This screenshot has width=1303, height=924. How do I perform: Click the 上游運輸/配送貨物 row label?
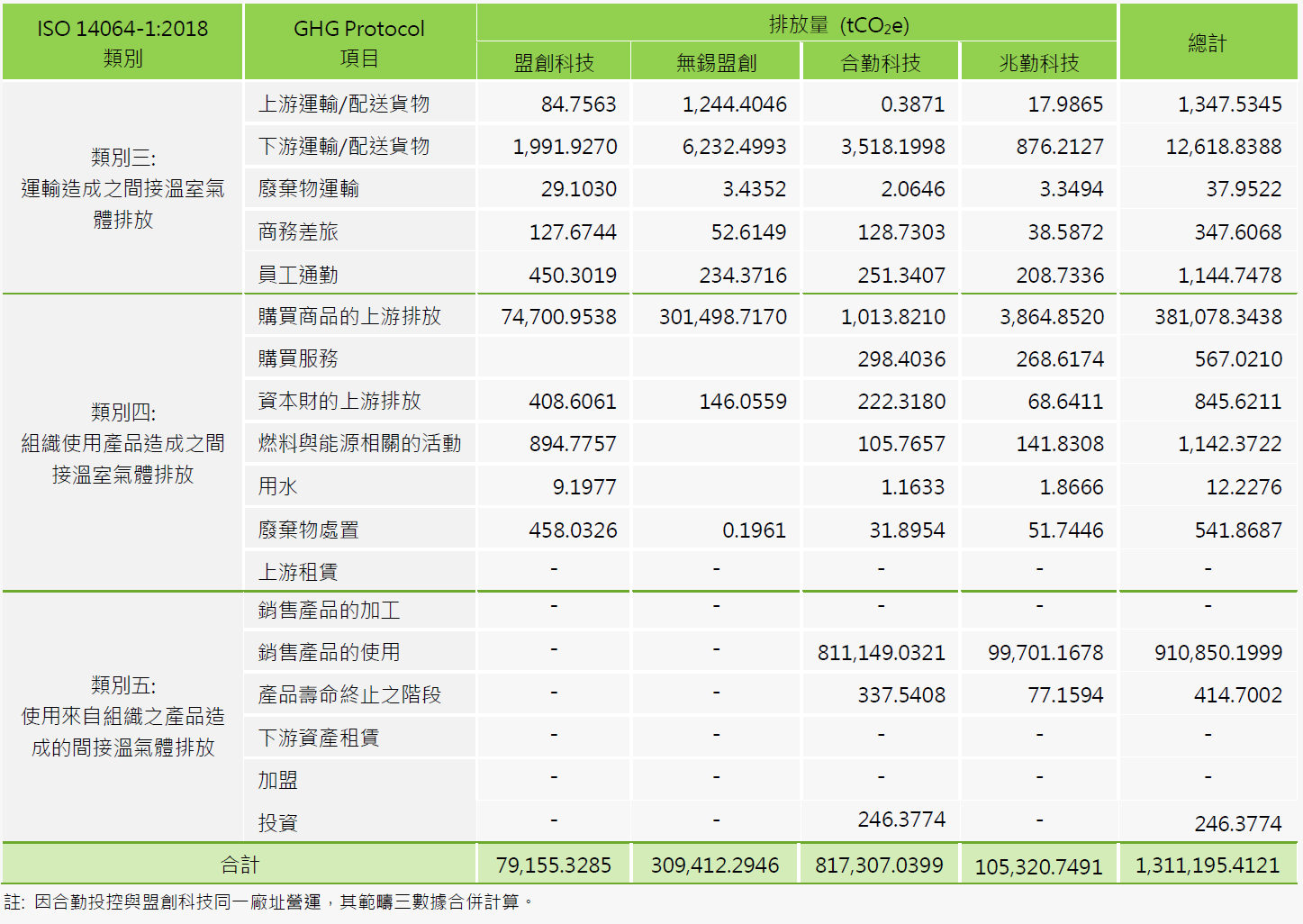[x=344, y=104]
